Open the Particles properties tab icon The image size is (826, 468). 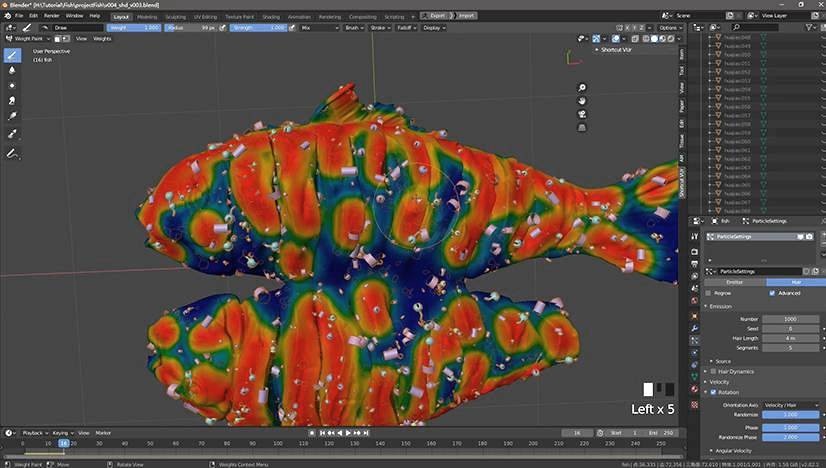pos(694,340)
